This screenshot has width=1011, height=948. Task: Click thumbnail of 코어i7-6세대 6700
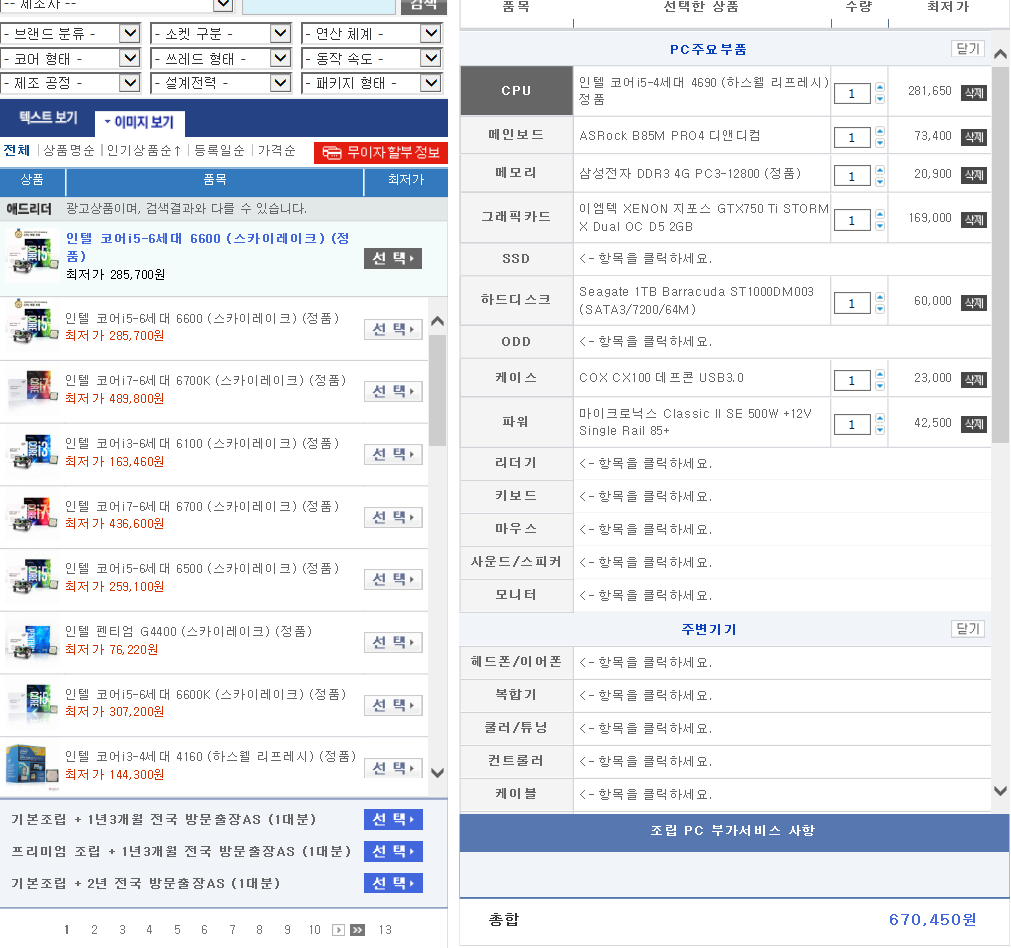click(32, 515)
